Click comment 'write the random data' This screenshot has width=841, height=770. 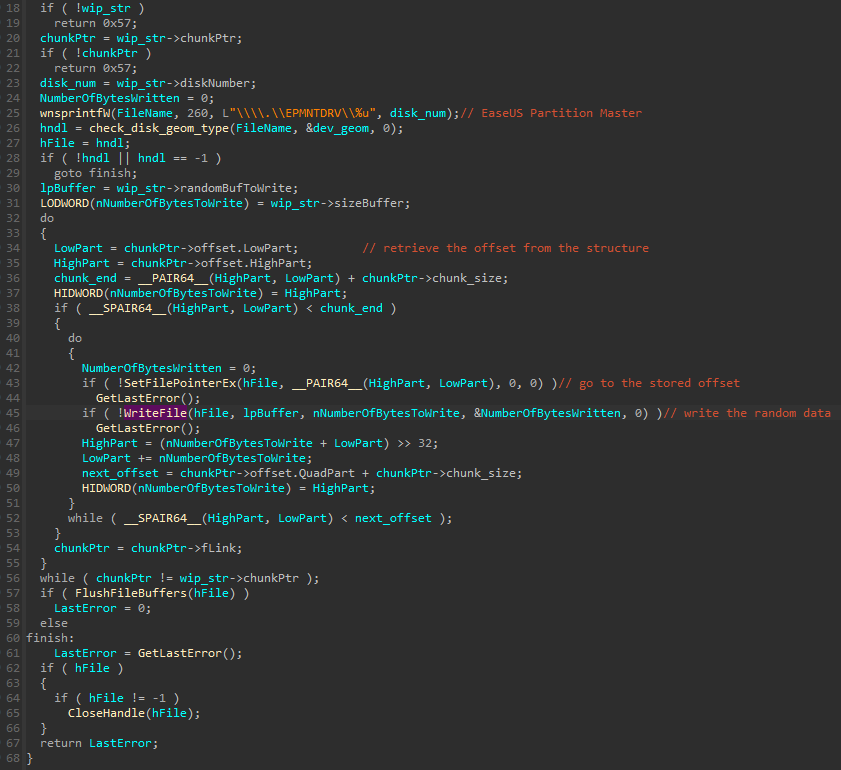click(747, 413)
